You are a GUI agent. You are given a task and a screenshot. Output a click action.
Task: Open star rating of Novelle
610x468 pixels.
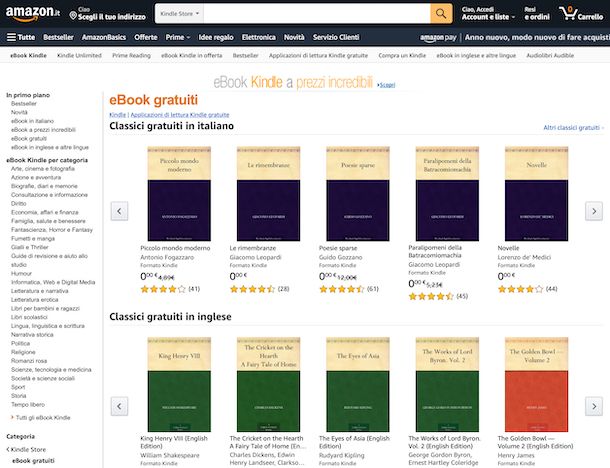(x=521, y=289)
